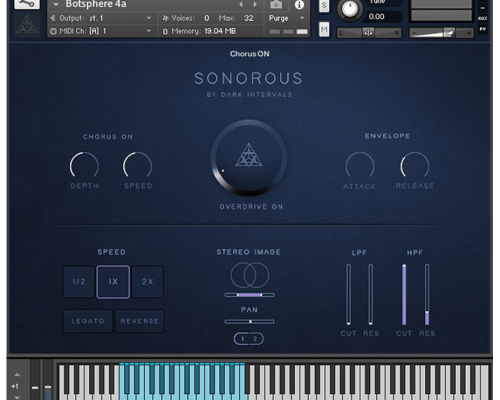Screen dimensions: 500x400
Task: Click the SONOROUS title text
Action: (x=249, y=79)
